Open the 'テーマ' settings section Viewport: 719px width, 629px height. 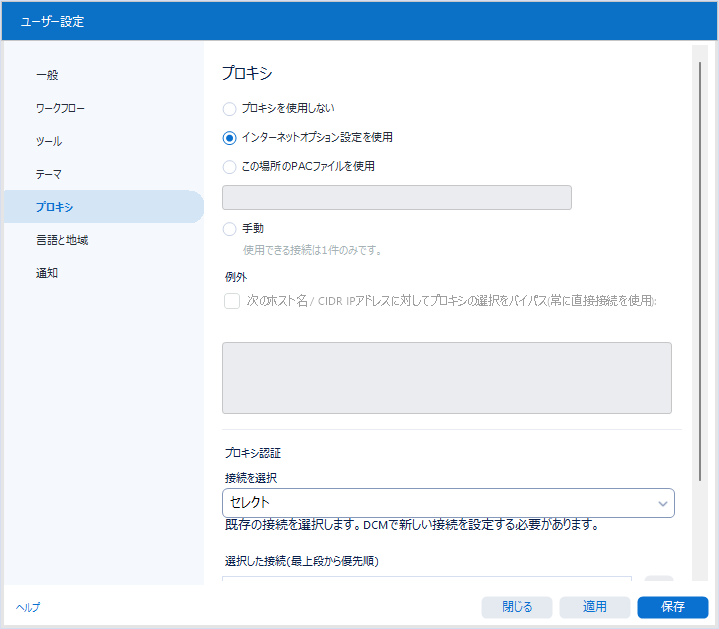49,174
